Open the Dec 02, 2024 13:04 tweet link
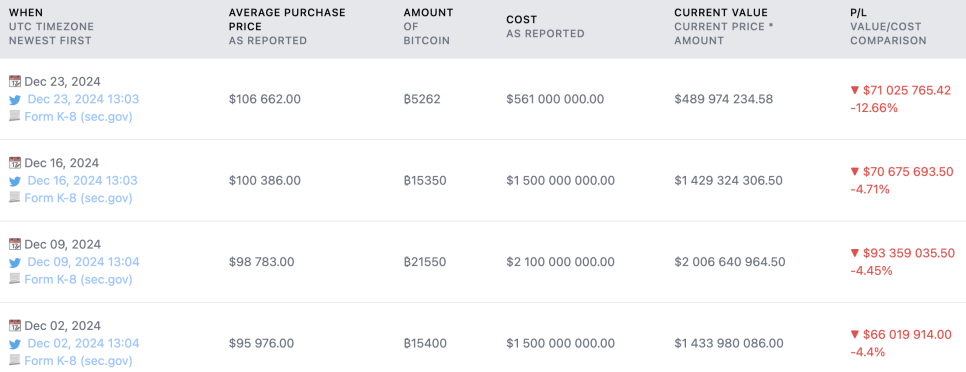The height and width of the screenshot is (372, 966). click(83, 343)
